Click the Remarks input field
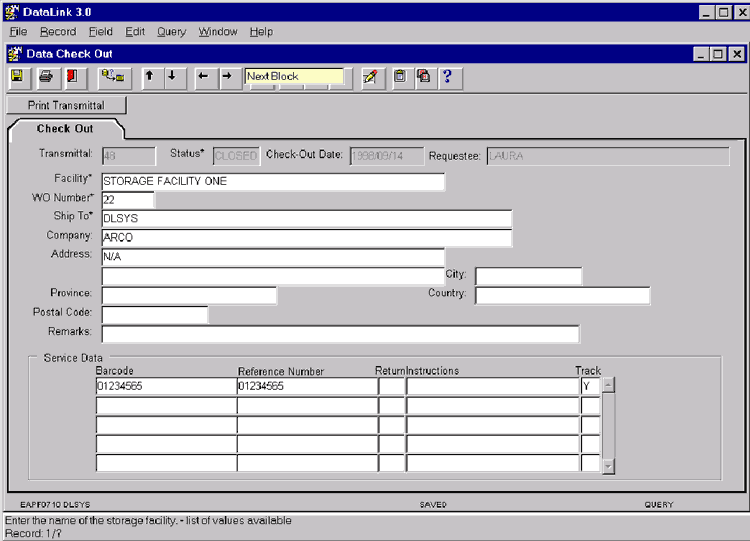Screen dimensions: 750x541 coord(341,333)
